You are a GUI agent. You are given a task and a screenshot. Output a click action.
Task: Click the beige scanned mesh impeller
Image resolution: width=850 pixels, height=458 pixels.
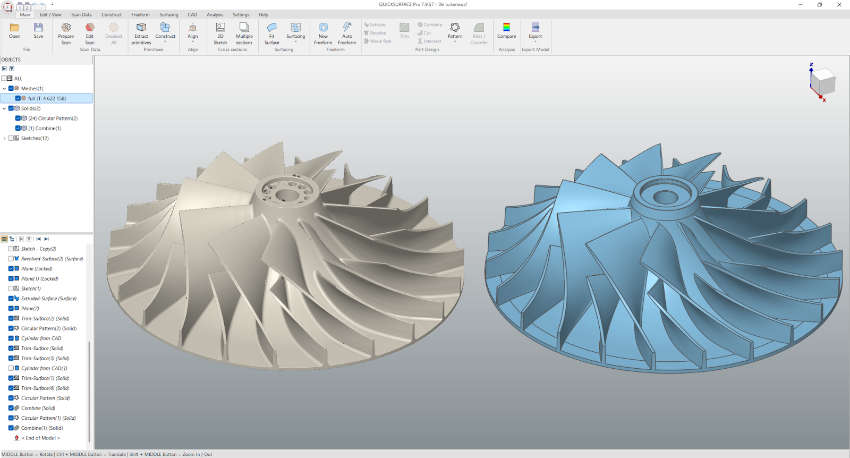pyautogui.click(x=285, y=255)
